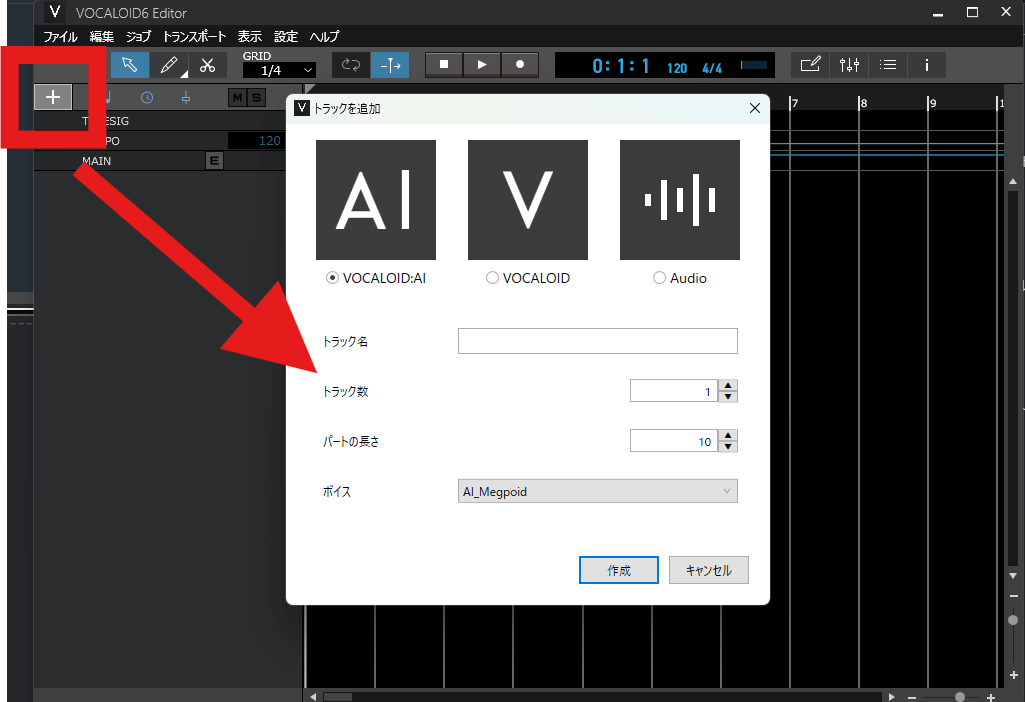Open the トランスポート menu
1025x702 pixels.
point(195,36)
